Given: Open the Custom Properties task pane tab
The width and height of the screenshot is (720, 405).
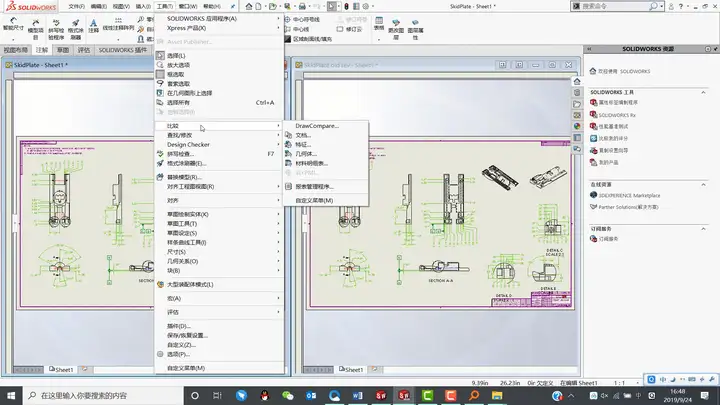Looking at the screenshot, I should (577, 138).
